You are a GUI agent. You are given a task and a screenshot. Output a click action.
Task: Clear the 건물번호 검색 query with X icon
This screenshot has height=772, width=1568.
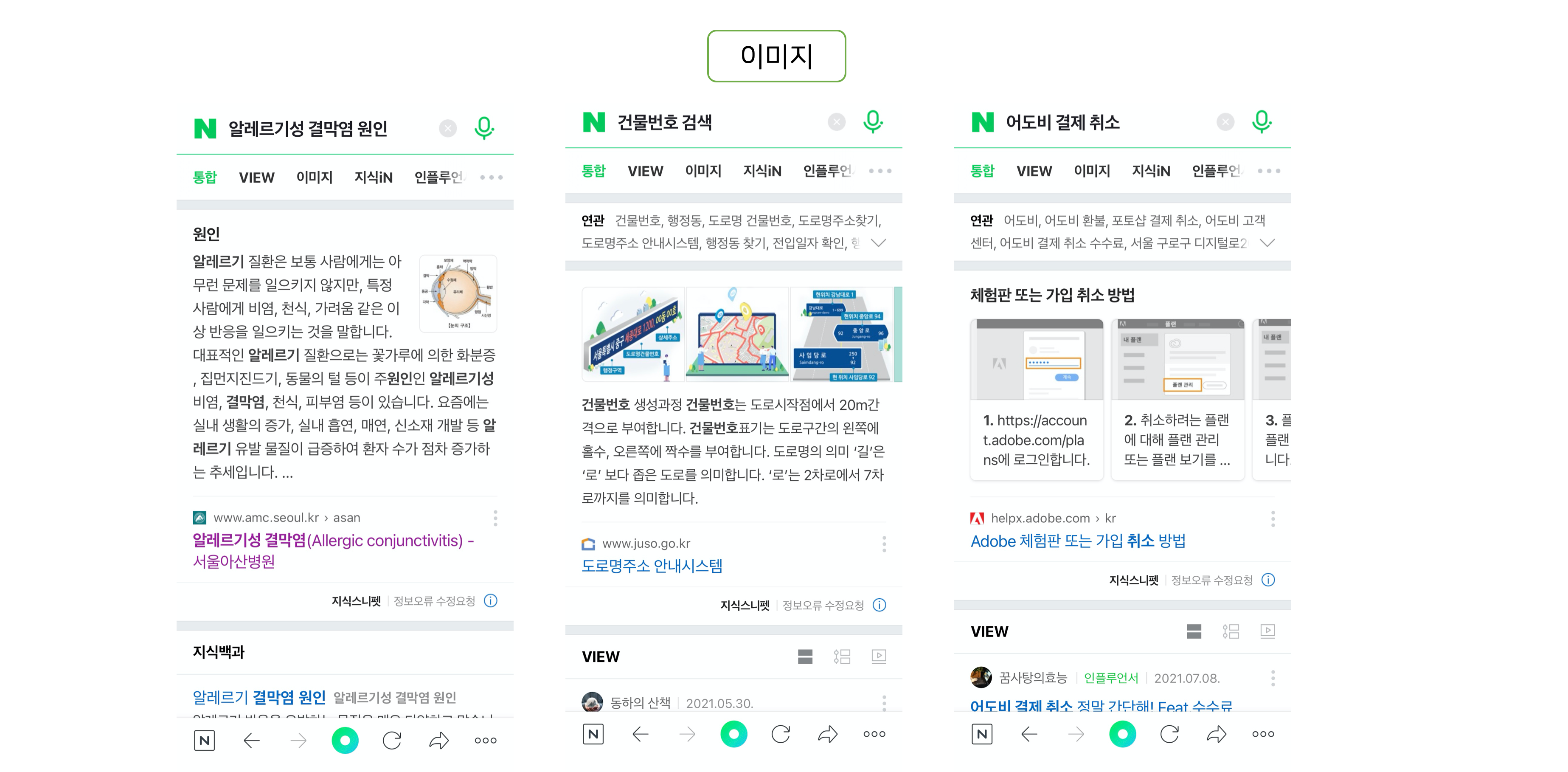[837, 122]
